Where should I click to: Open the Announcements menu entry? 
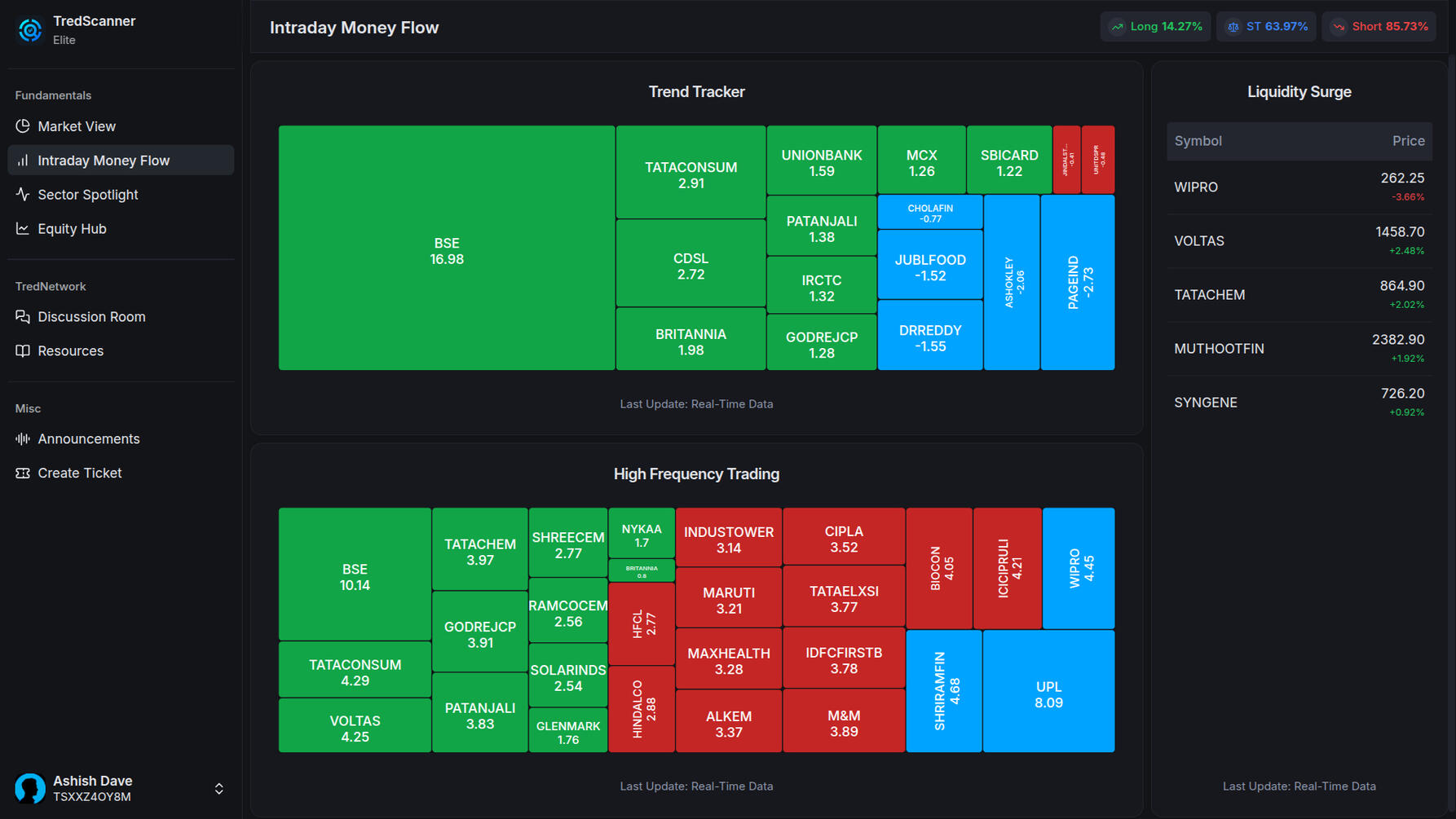[88, 439]
